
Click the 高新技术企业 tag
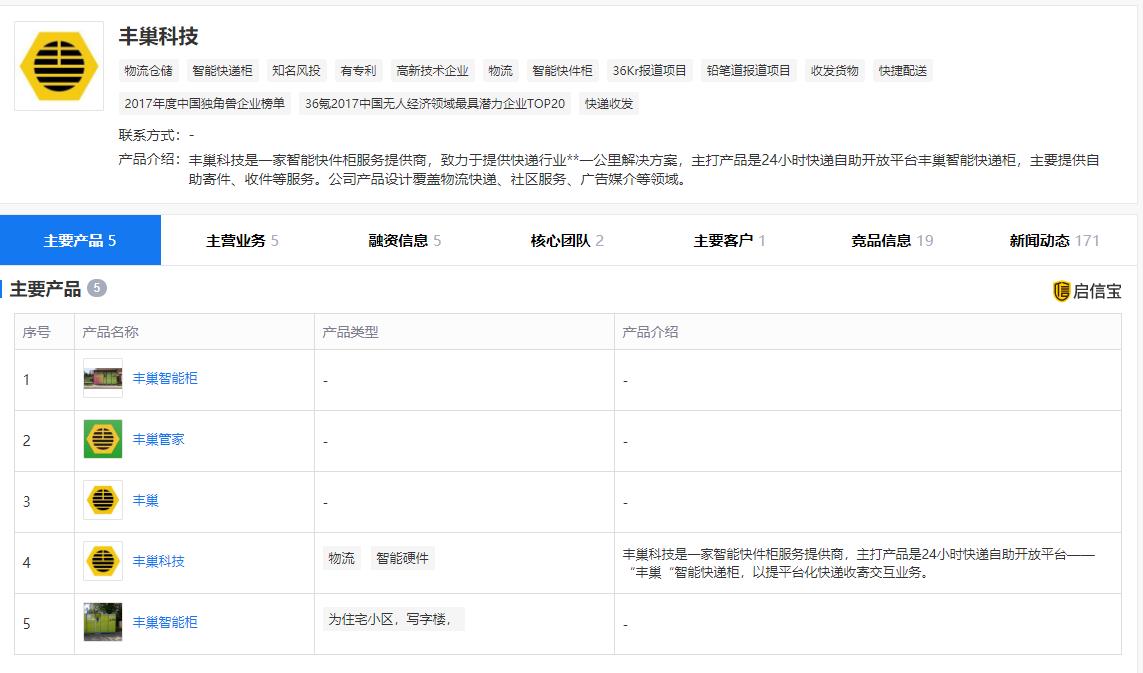(x=432, y=71)
